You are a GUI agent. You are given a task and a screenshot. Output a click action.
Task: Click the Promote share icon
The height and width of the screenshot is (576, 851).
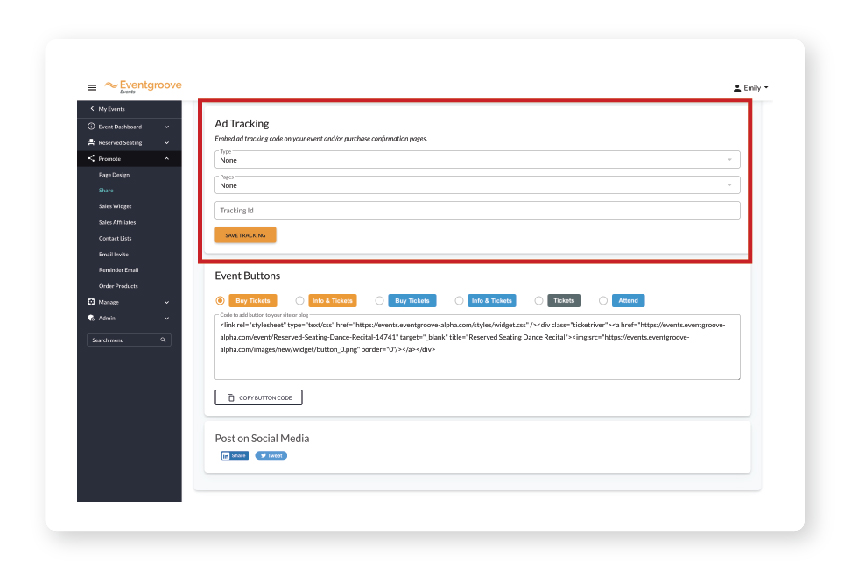pyautogui.click(x=91, y=159)
